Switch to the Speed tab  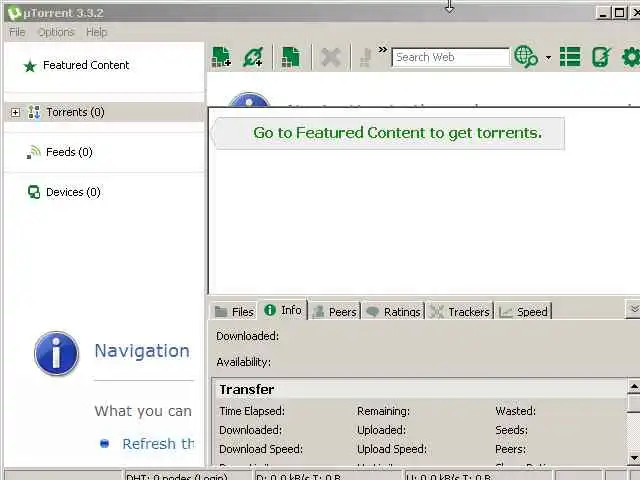tap(524, 312)
